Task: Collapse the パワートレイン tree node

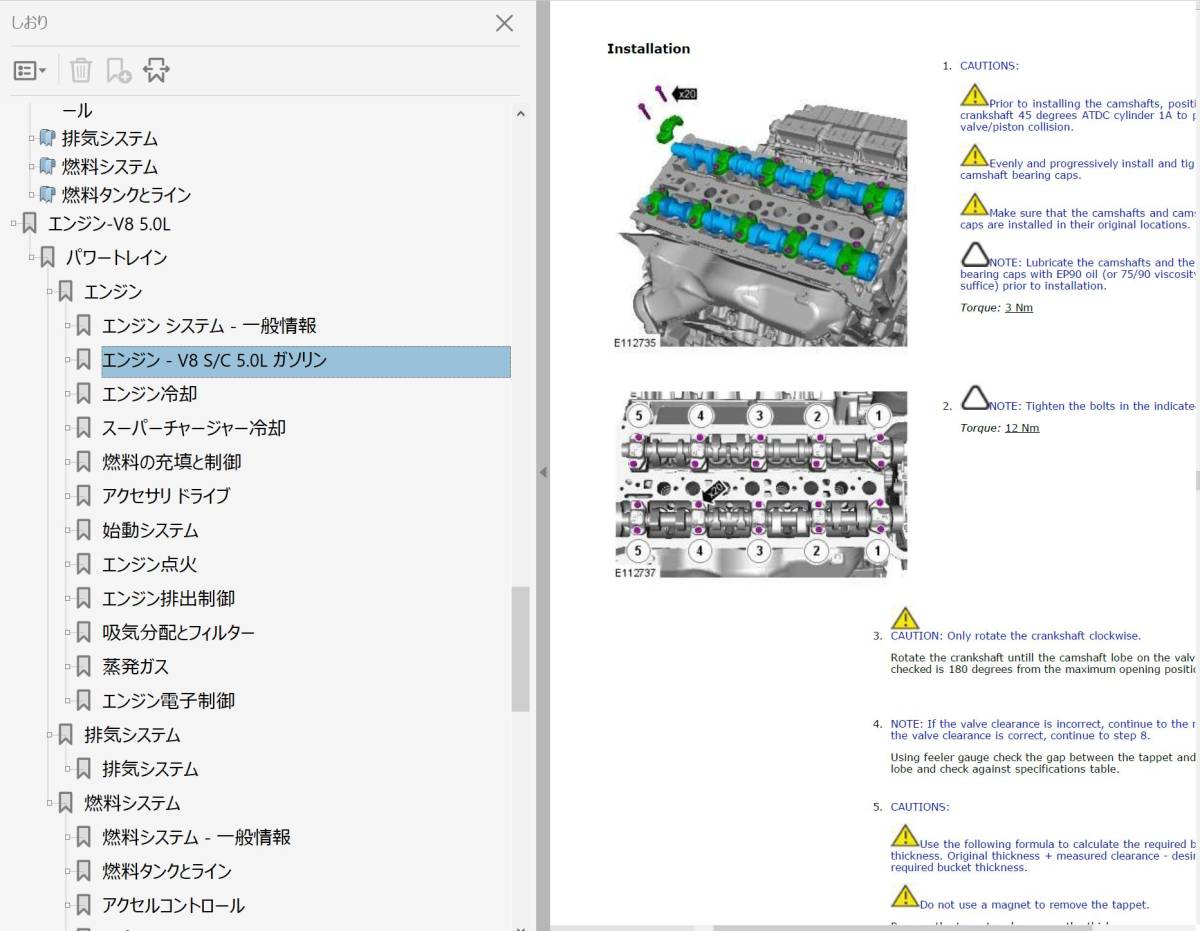Action: click(x=32, y=257)
